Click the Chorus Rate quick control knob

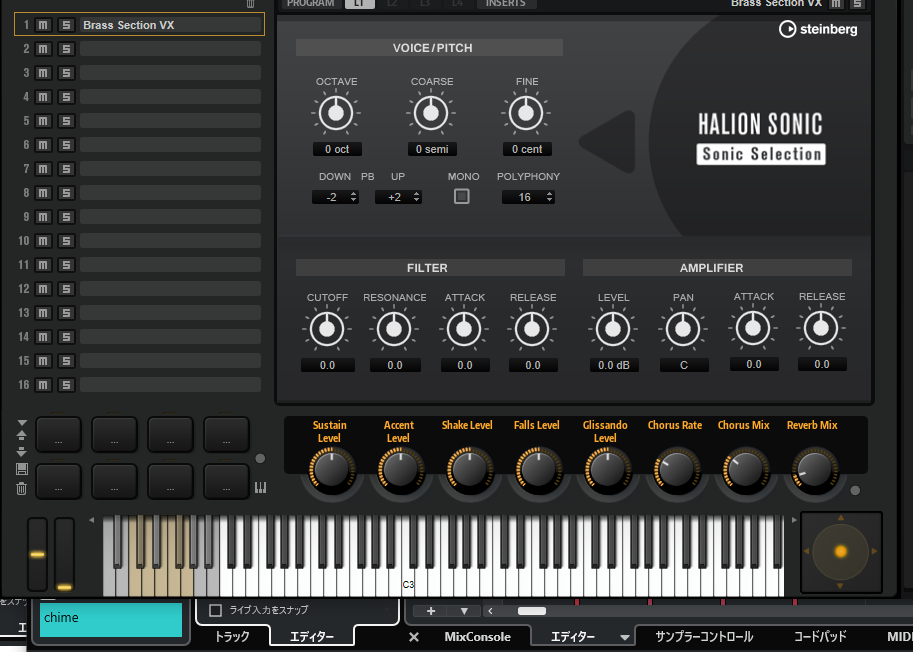coord(677,469)
